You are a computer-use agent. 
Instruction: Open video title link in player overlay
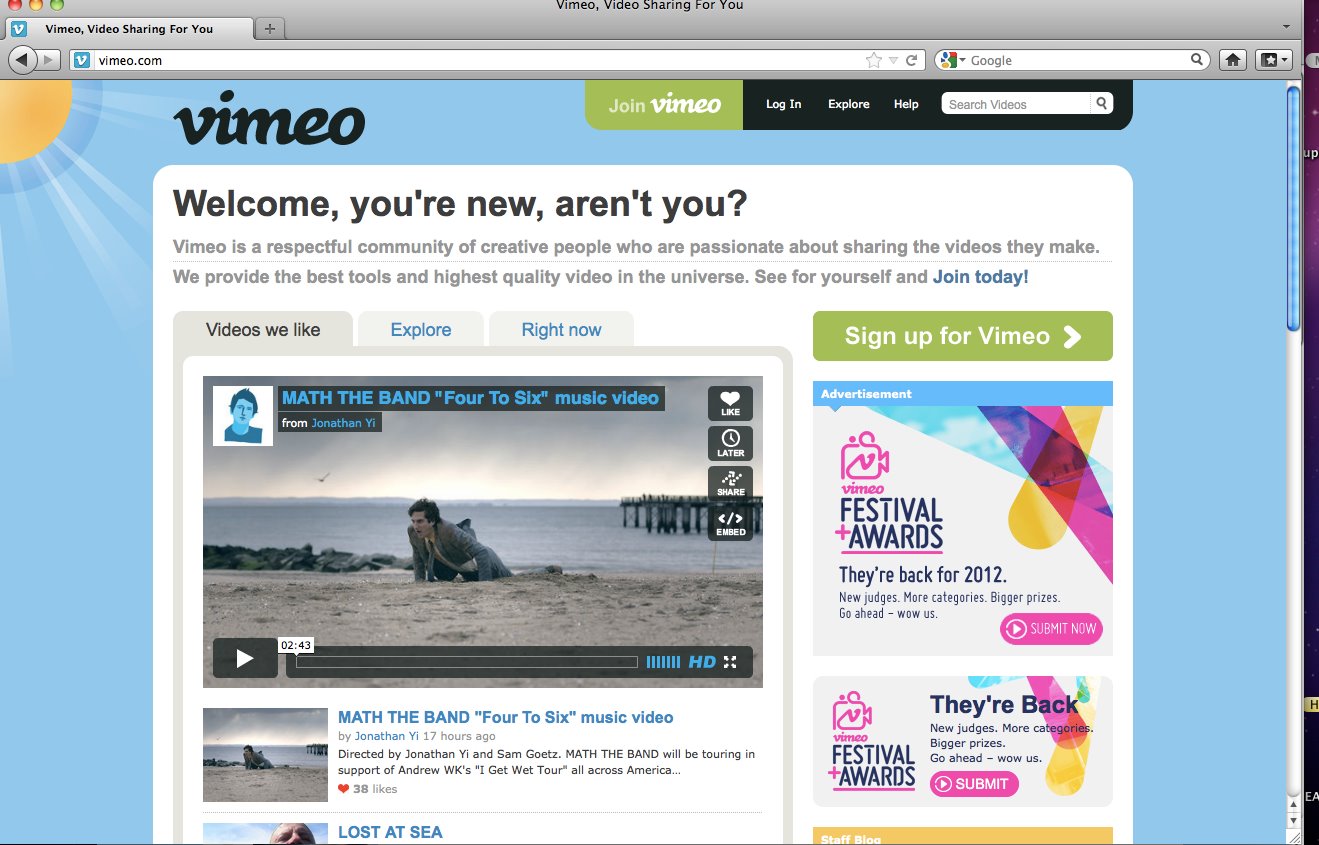click(470, 398)
